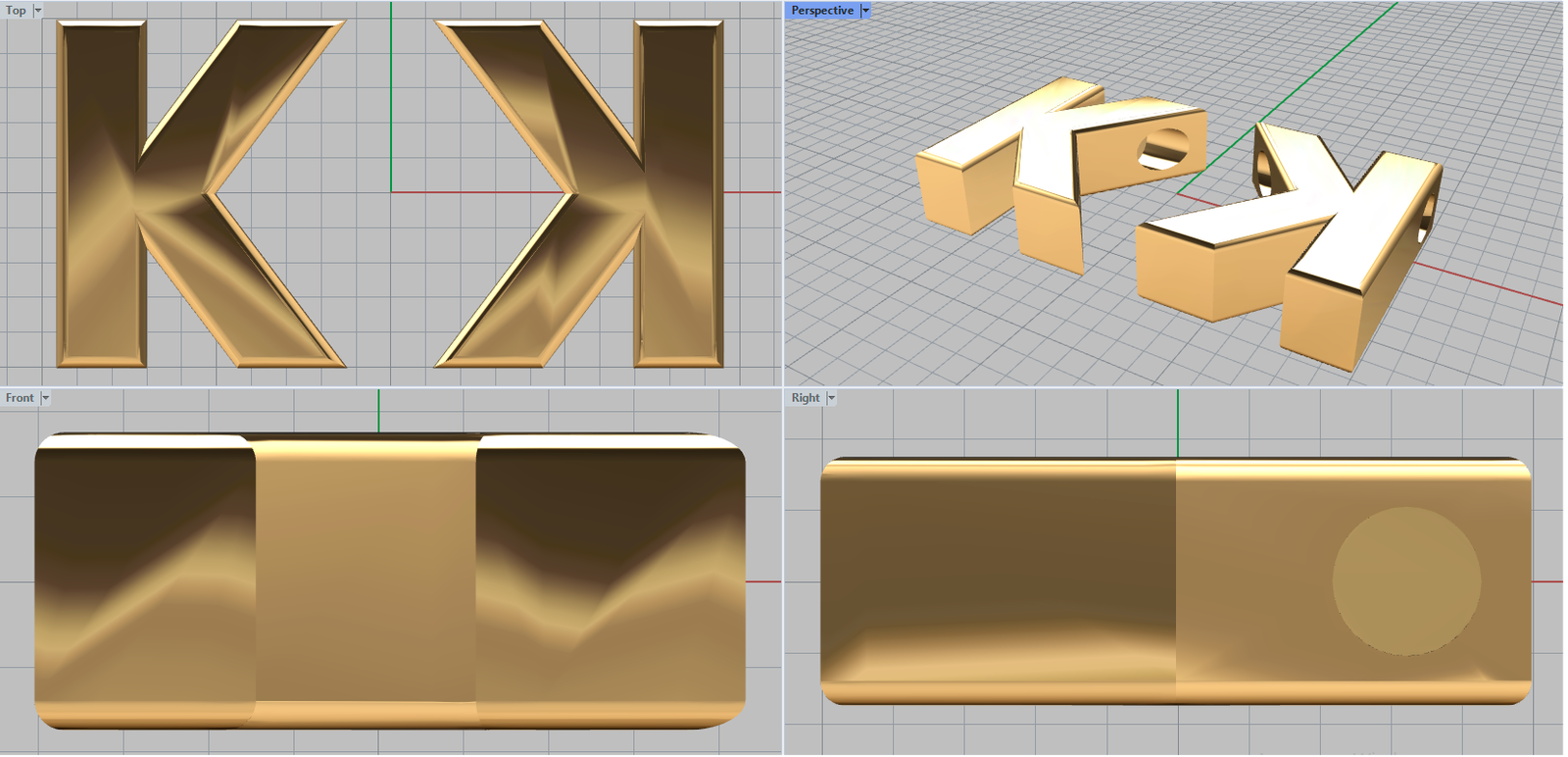Screen dimensions: 1568x757
Task: Click the red X axis line in Top view
Action: [470, 192]
